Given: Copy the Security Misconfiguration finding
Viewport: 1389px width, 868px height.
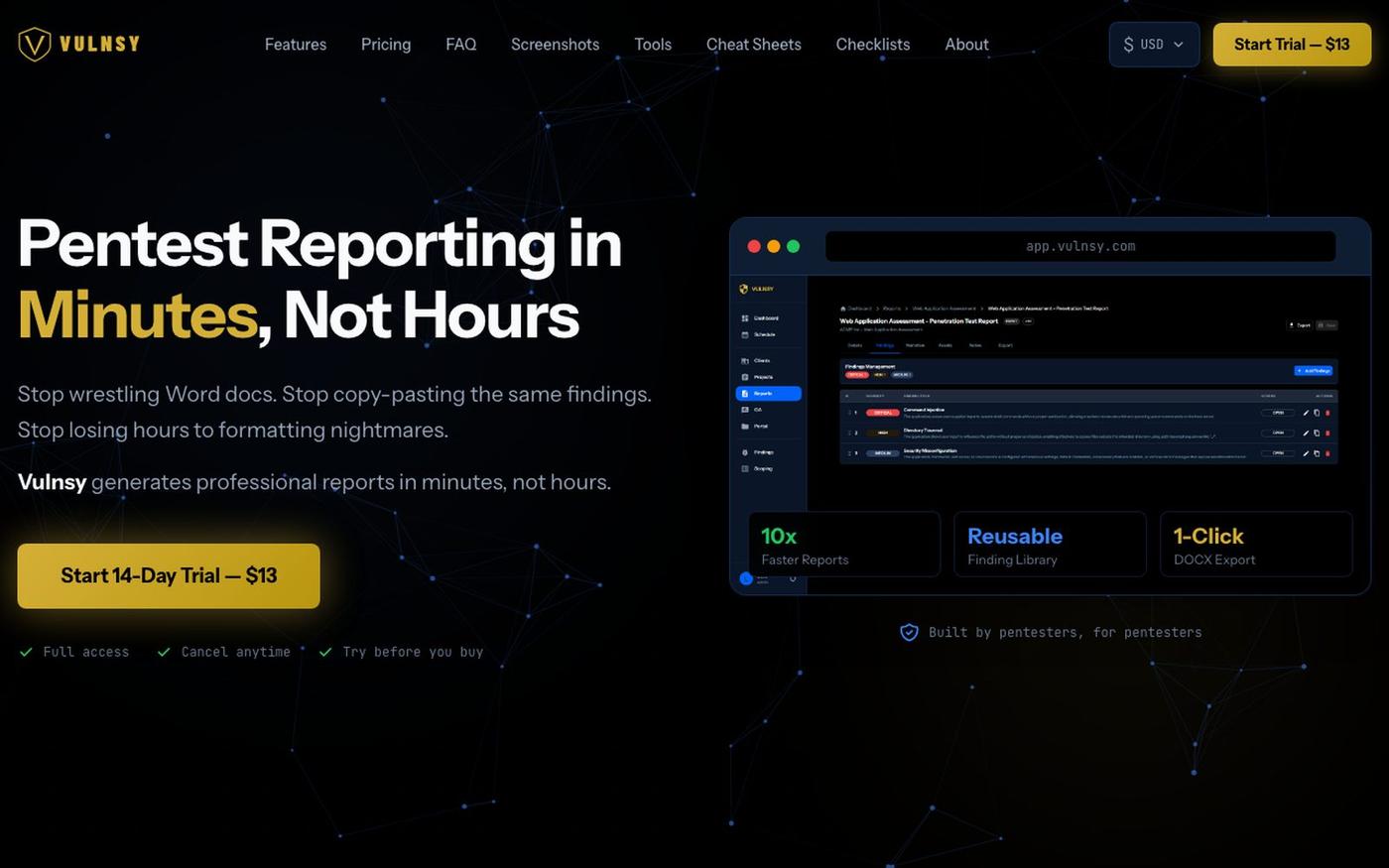Looking at the screenshot, I should click(1317, 453).
